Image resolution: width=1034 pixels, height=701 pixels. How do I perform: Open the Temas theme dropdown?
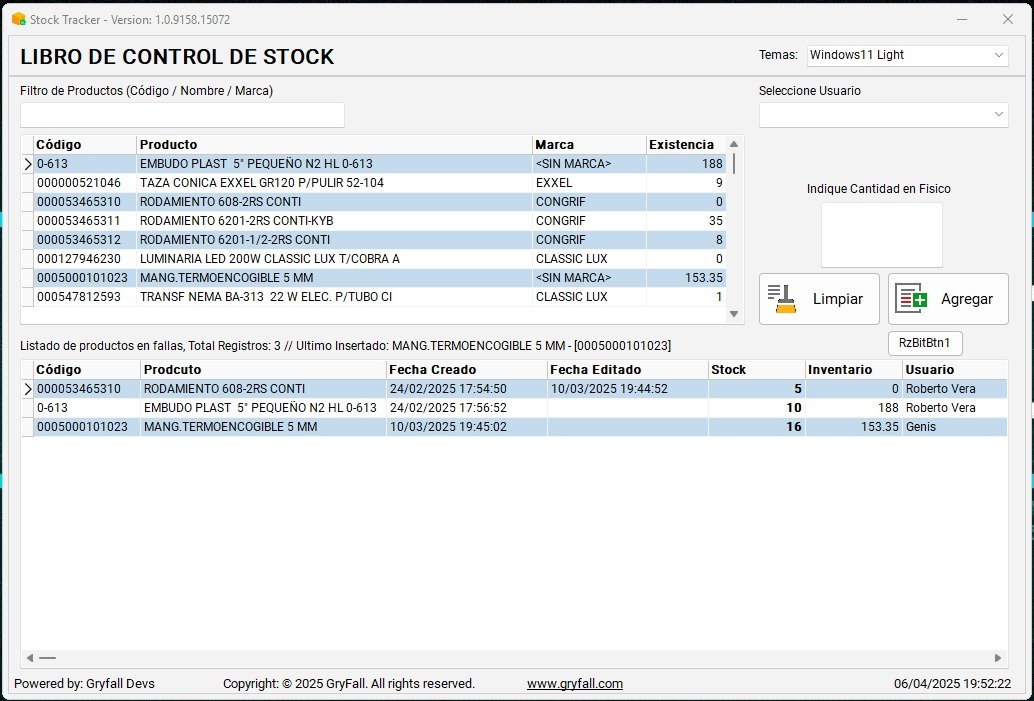[907, 56]
